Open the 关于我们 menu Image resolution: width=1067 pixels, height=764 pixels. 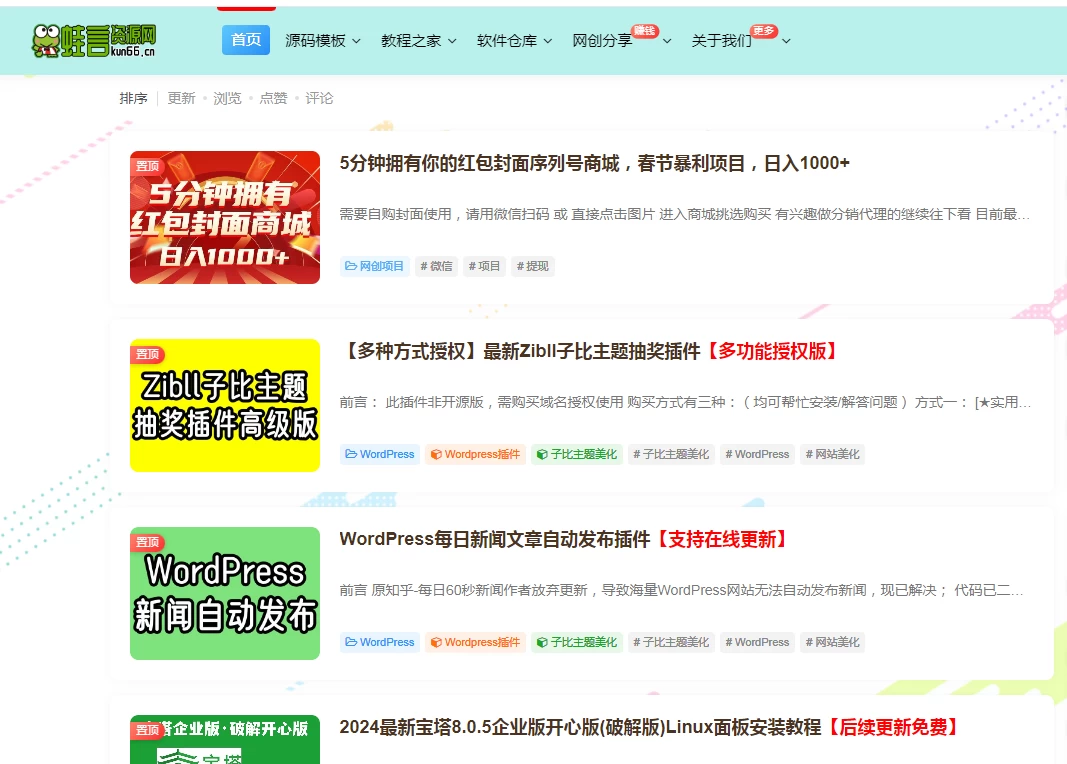[721, 41]
